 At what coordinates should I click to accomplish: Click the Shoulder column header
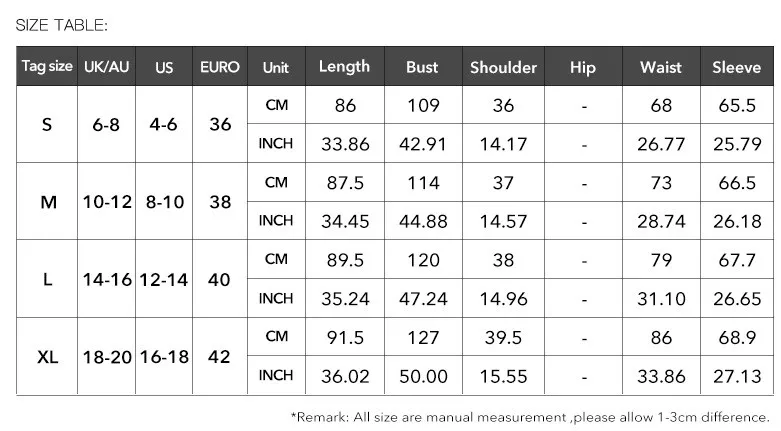503,67
